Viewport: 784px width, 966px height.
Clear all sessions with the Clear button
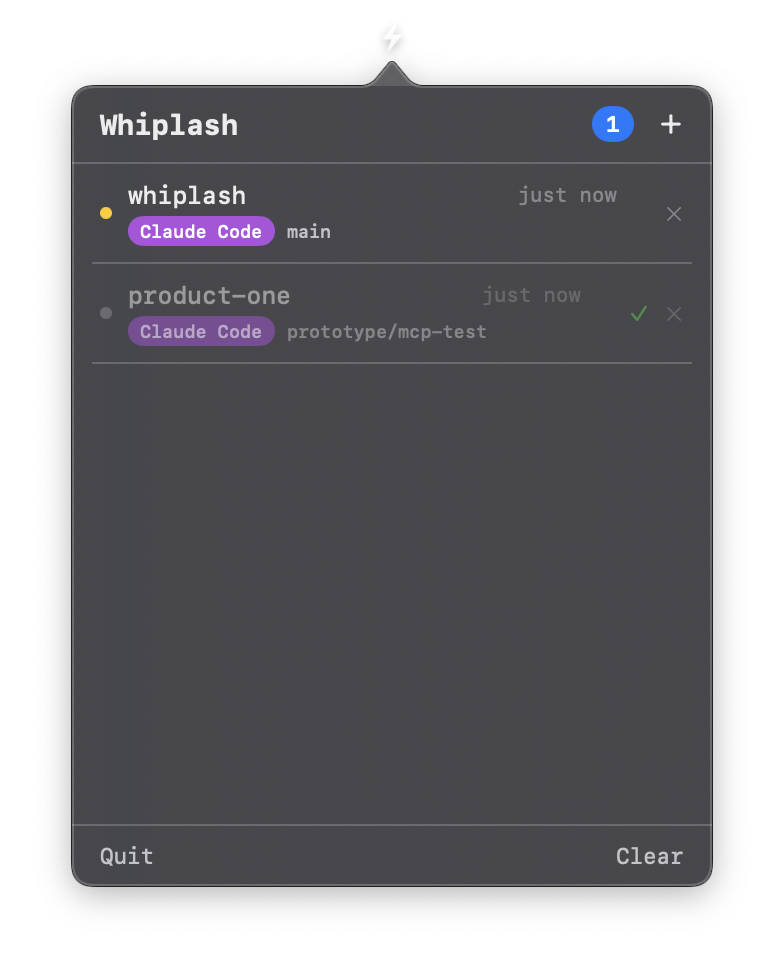(x=648, y=856)
